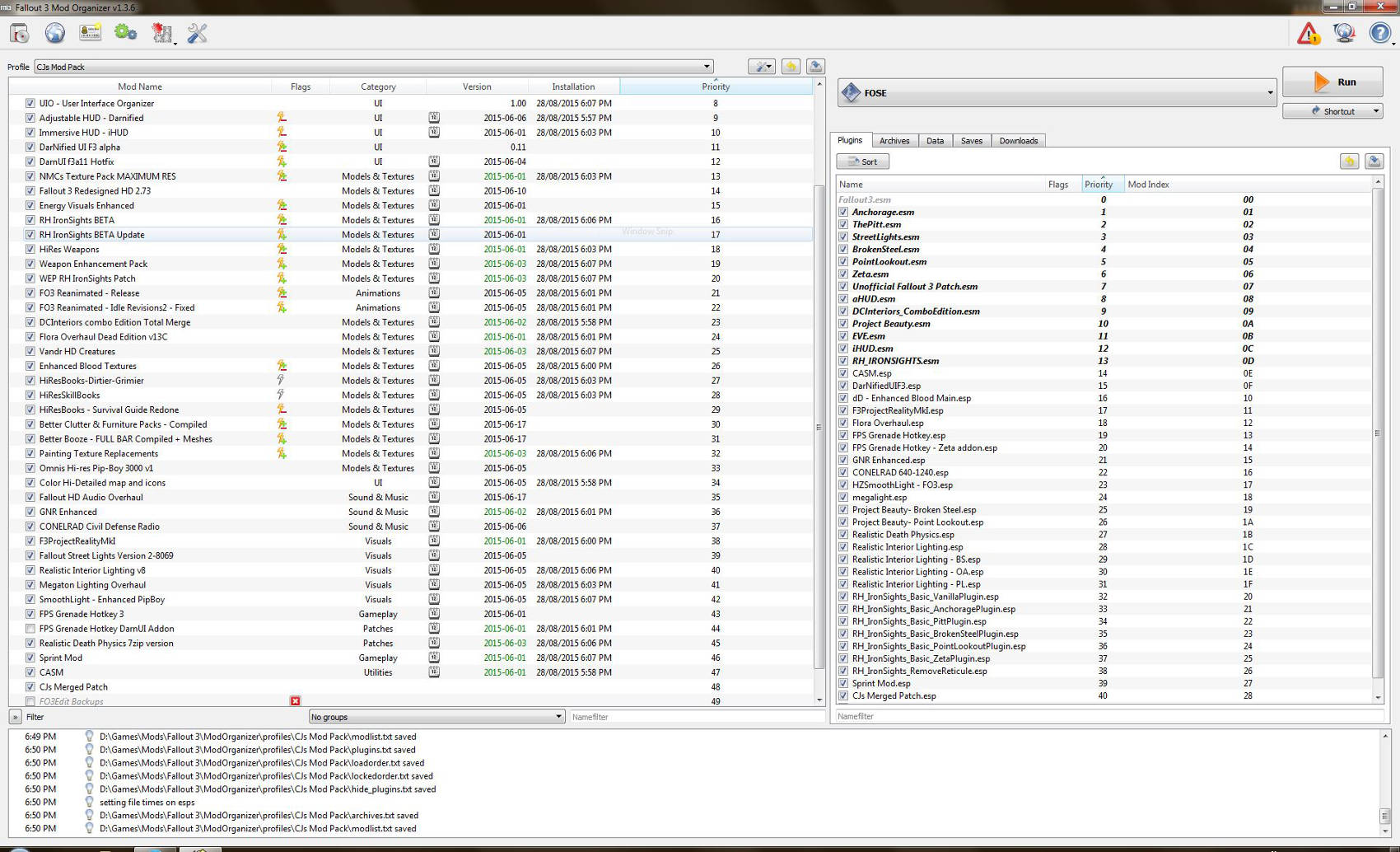Sort mods by Category column header

coord(378,87)
